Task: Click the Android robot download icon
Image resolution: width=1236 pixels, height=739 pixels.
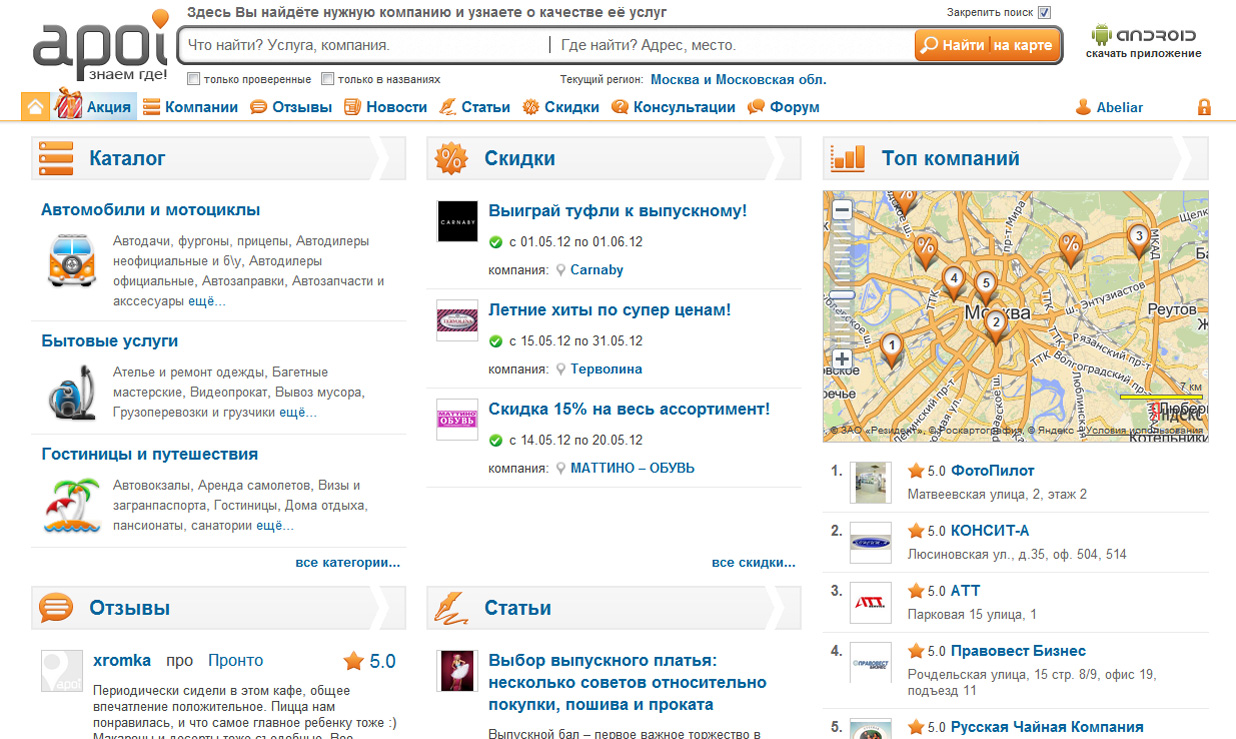Action: [x=1101, y=35]
